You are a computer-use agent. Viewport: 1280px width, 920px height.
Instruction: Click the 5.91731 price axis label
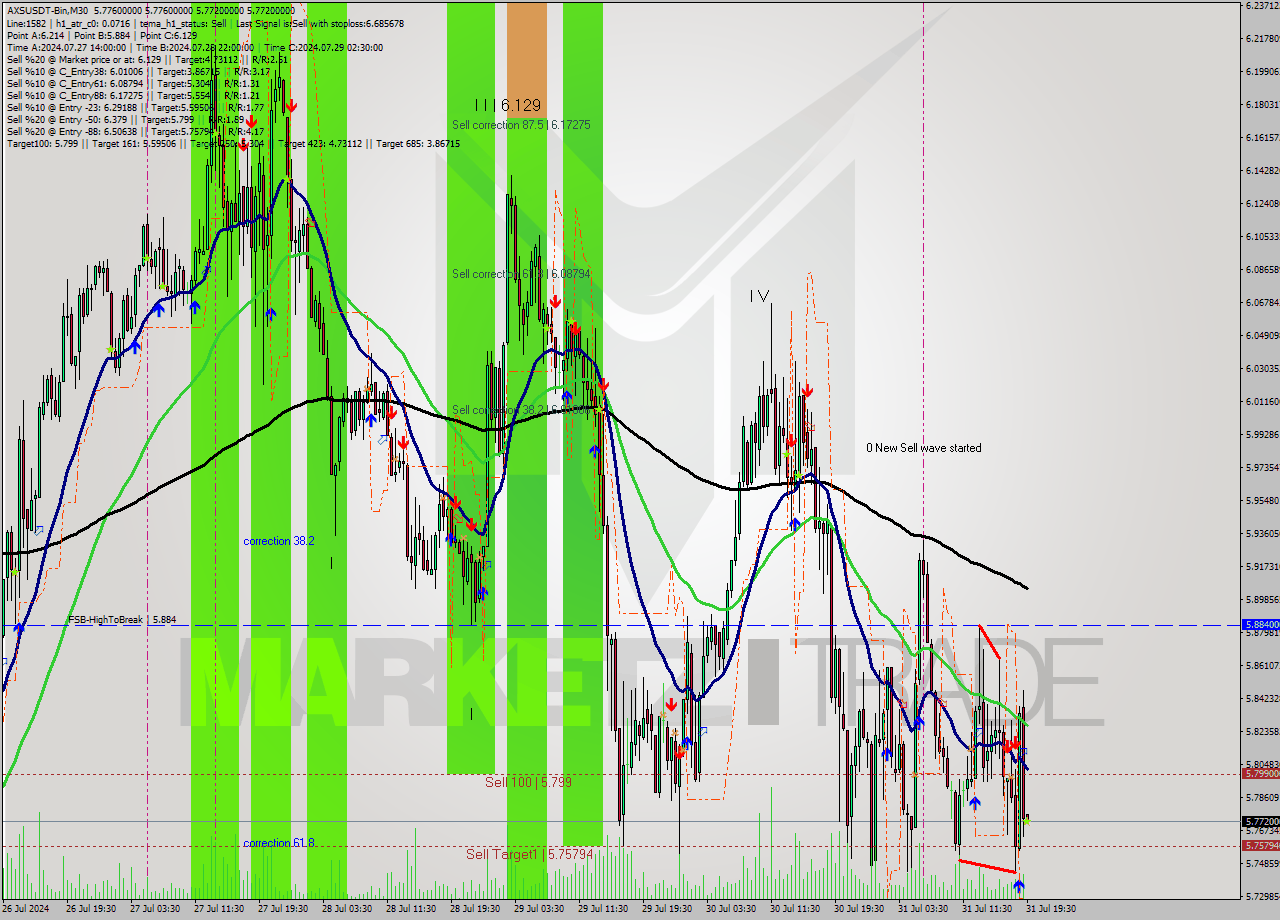coord(1262,566)
